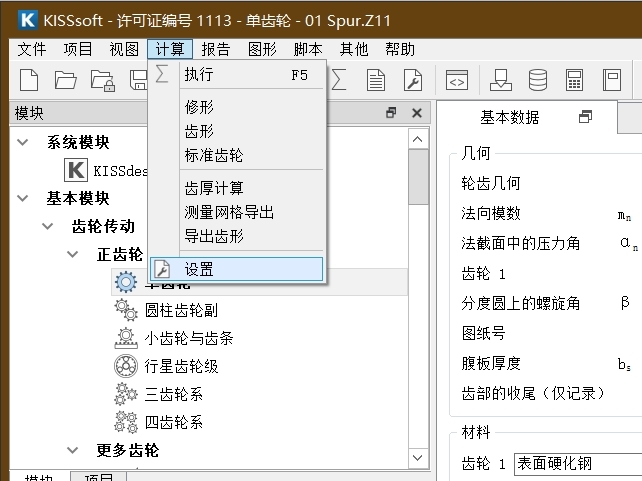Close the 模块 panel

tap(417, 113)
